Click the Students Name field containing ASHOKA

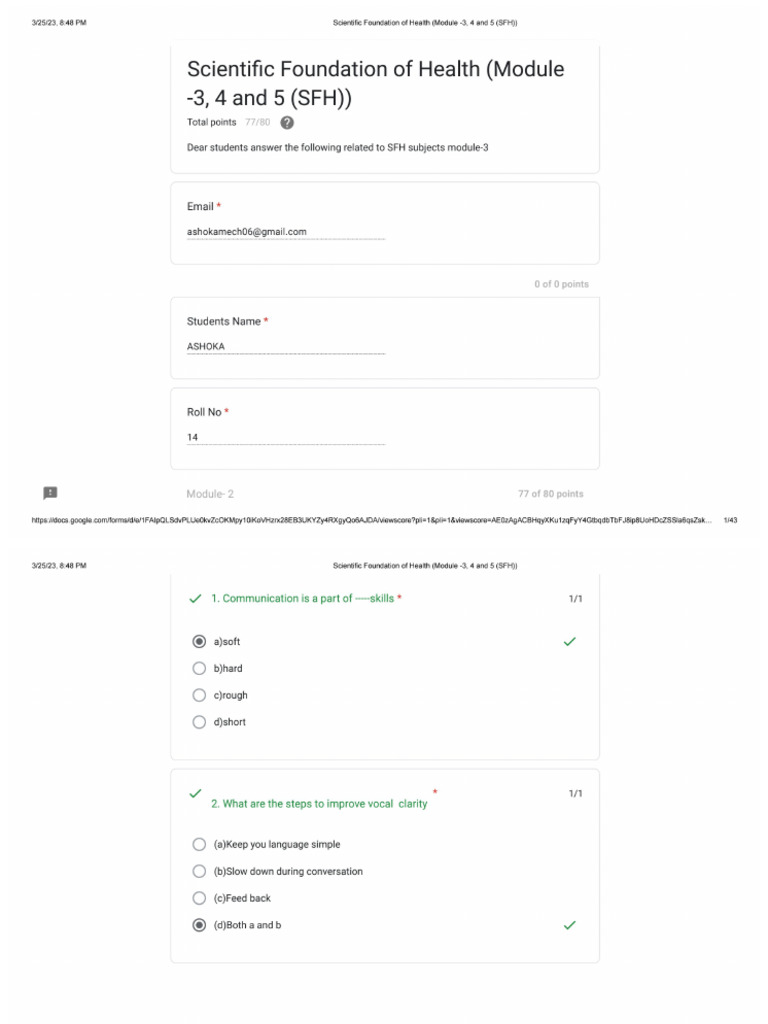(x=285, y=347)
